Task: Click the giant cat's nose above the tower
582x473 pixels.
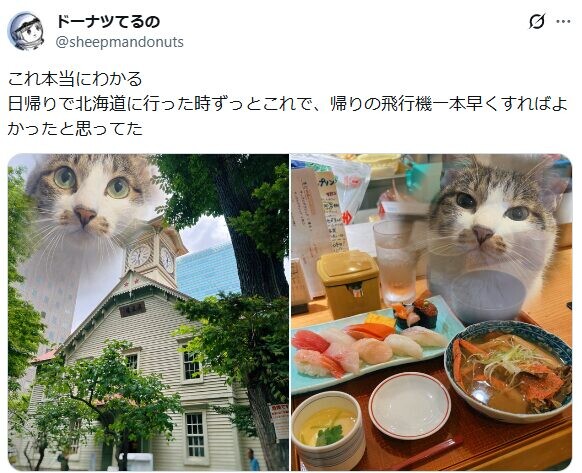Action: (x=85, y=215)
